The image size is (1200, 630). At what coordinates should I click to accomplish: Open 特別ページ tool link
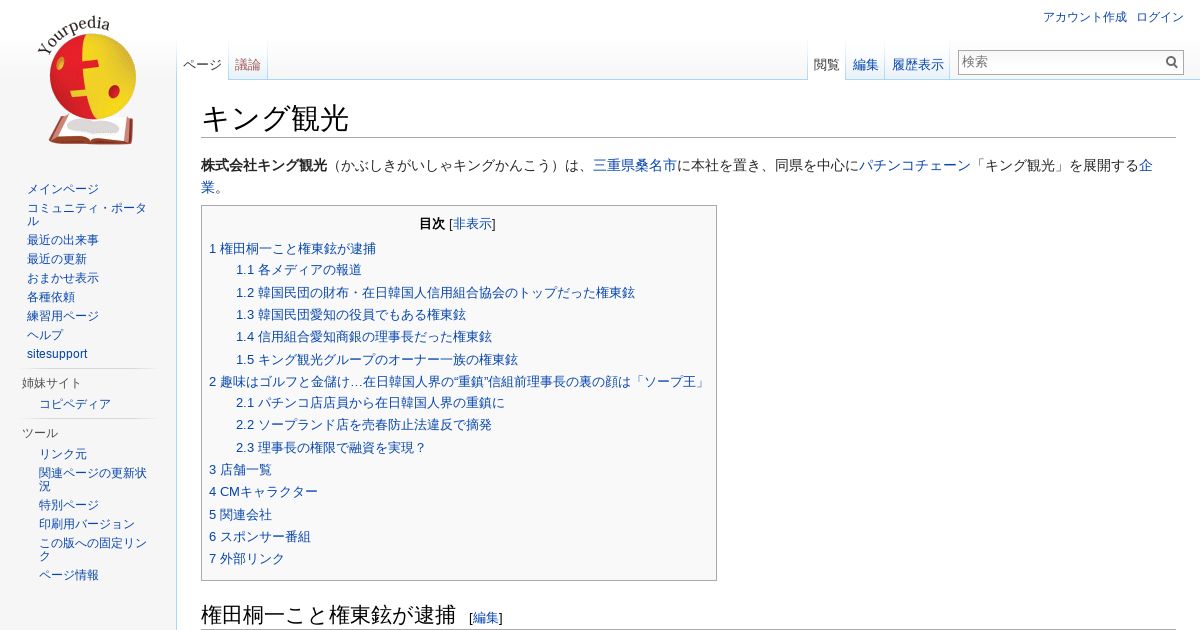pos(69,505)
